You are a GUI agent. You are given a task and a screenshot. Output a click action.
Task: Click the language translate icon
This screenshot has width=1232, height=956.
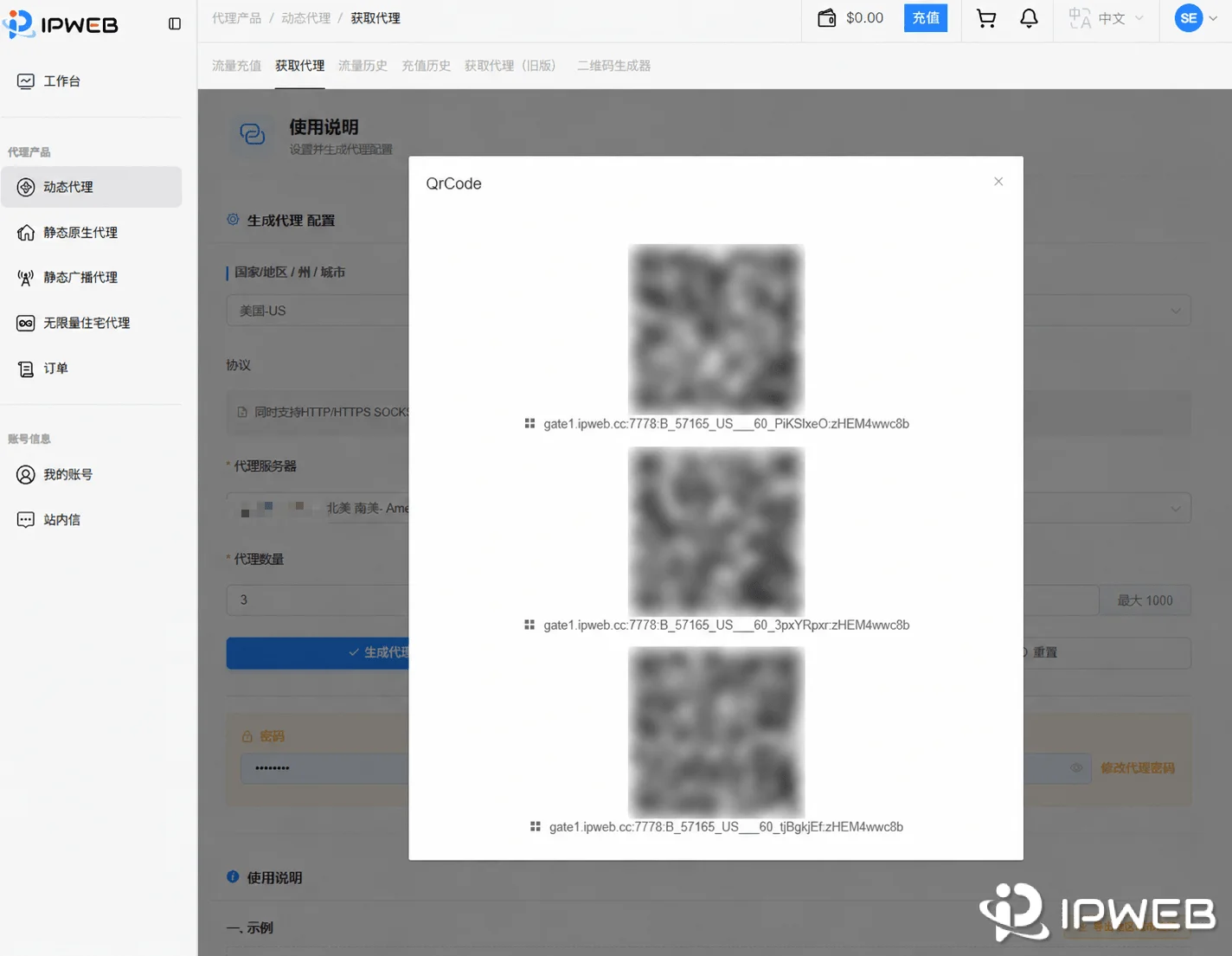point(1080,18)
